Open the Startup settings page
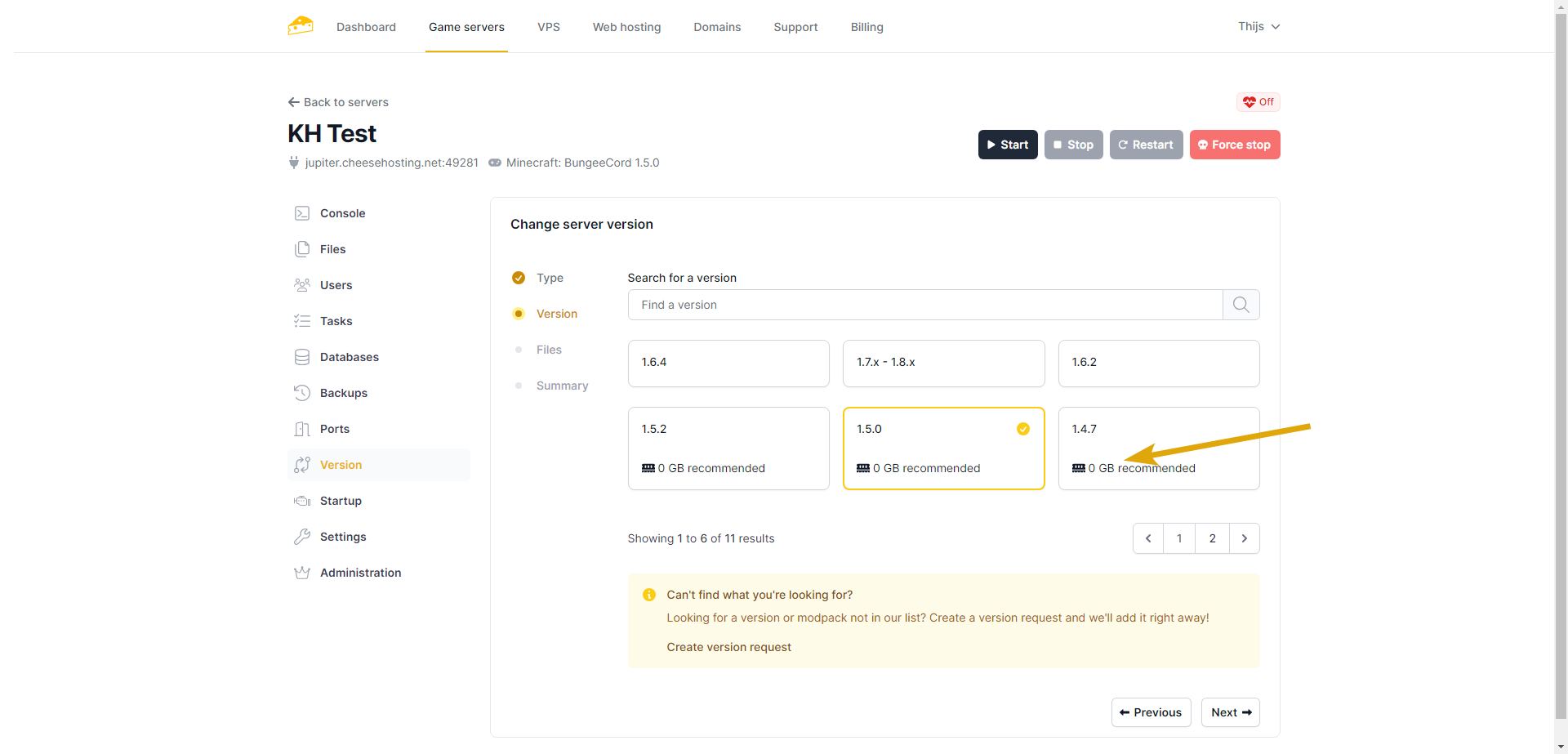1568x754 pixels. coord(341,501)
